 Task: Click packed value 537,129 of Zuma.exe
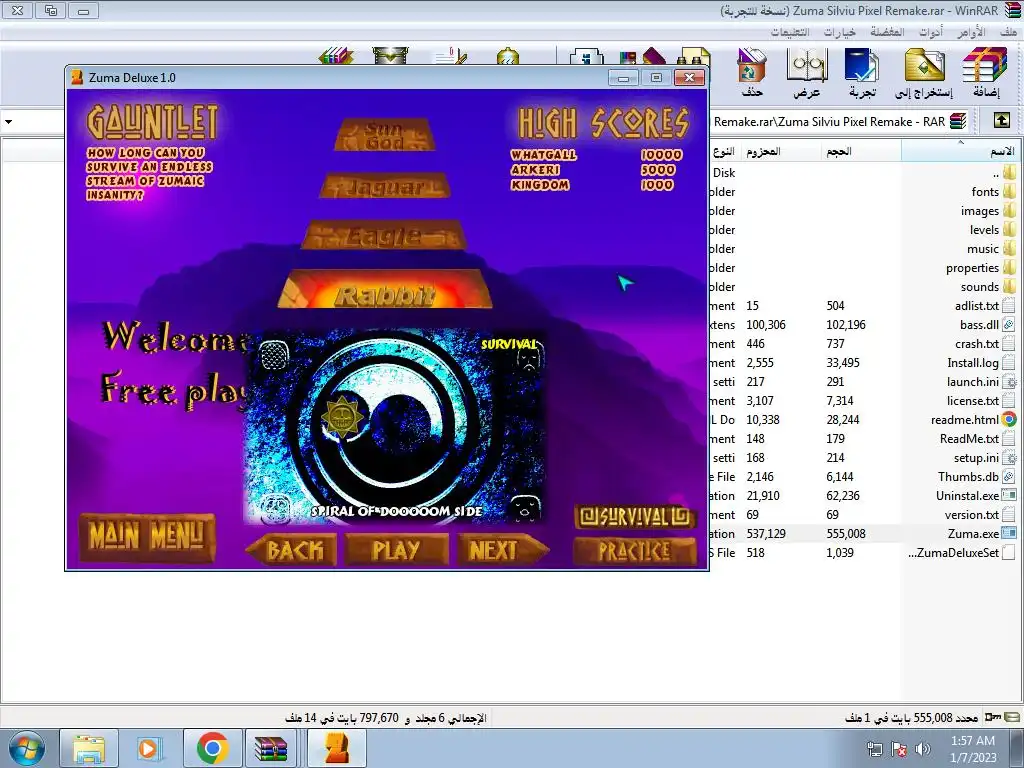[766, 534]
